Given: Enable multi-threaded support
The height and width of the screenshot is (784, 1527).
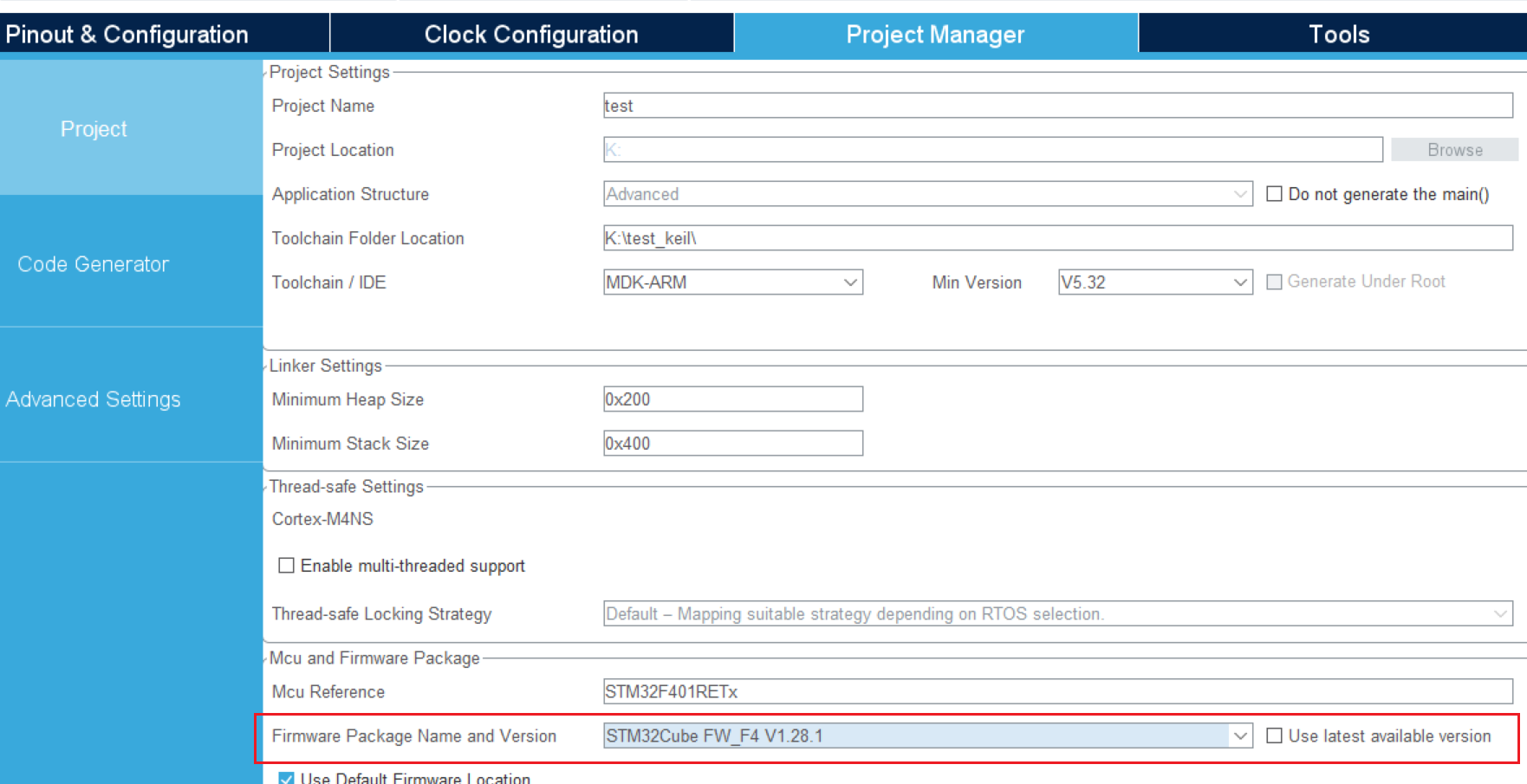Looking at the screenshot, I should coord(286,565).
